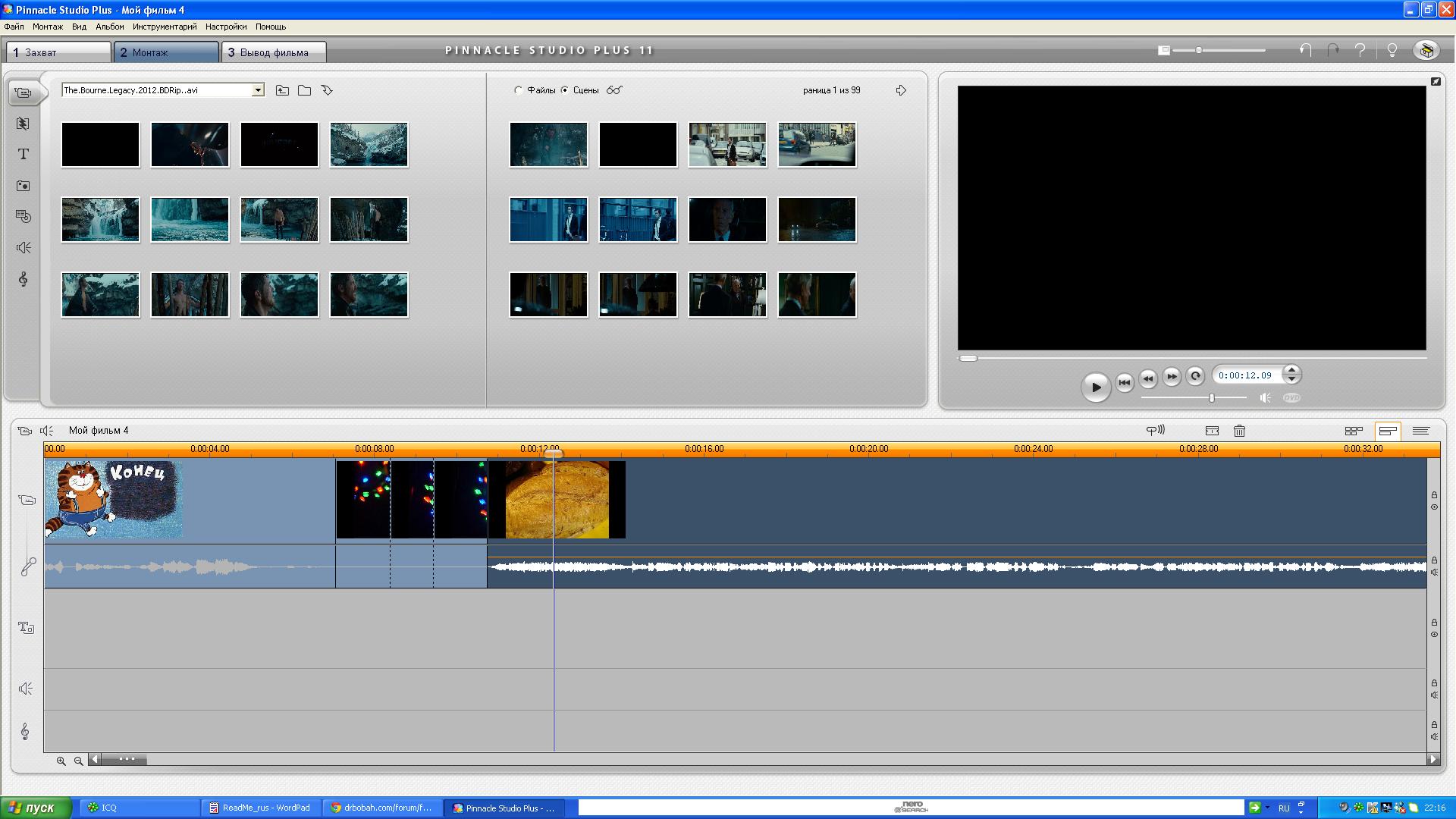Open the Windows пуск start button
Image resolution: width=1456 pixels, height=819 pixels.
point(36,808)
